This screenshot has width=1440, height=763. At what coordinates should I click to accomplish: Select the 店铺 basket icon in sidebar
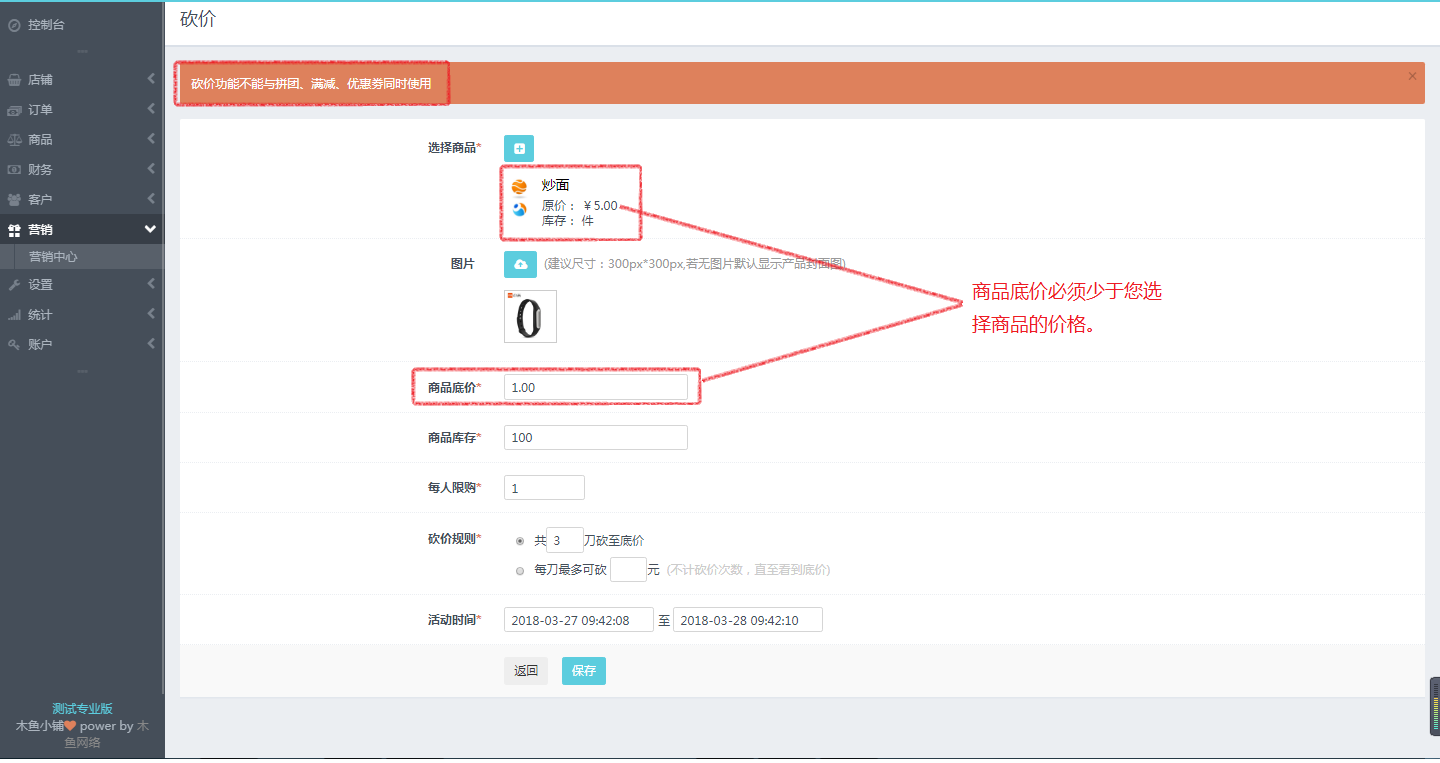[x=14, y=79]
